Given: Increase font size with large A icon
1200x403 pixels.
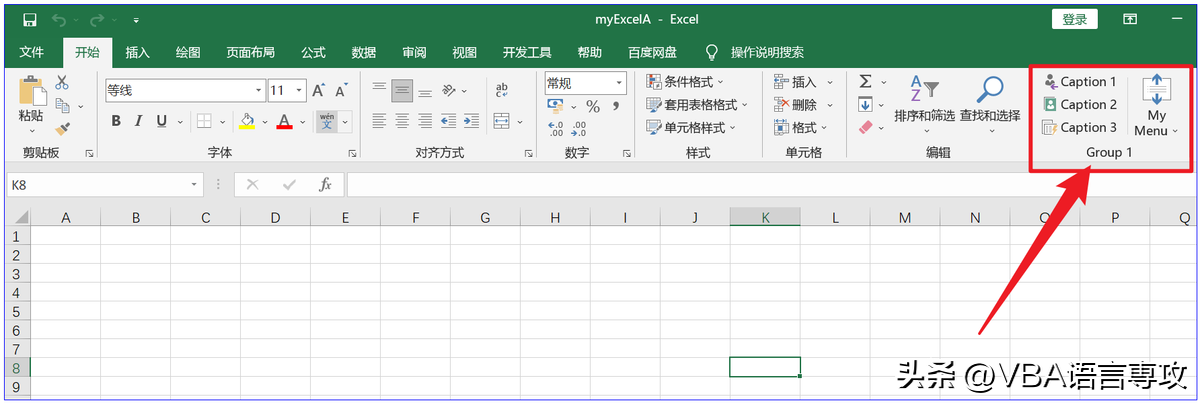Looking at the screenshot, I should coord(319,90).
